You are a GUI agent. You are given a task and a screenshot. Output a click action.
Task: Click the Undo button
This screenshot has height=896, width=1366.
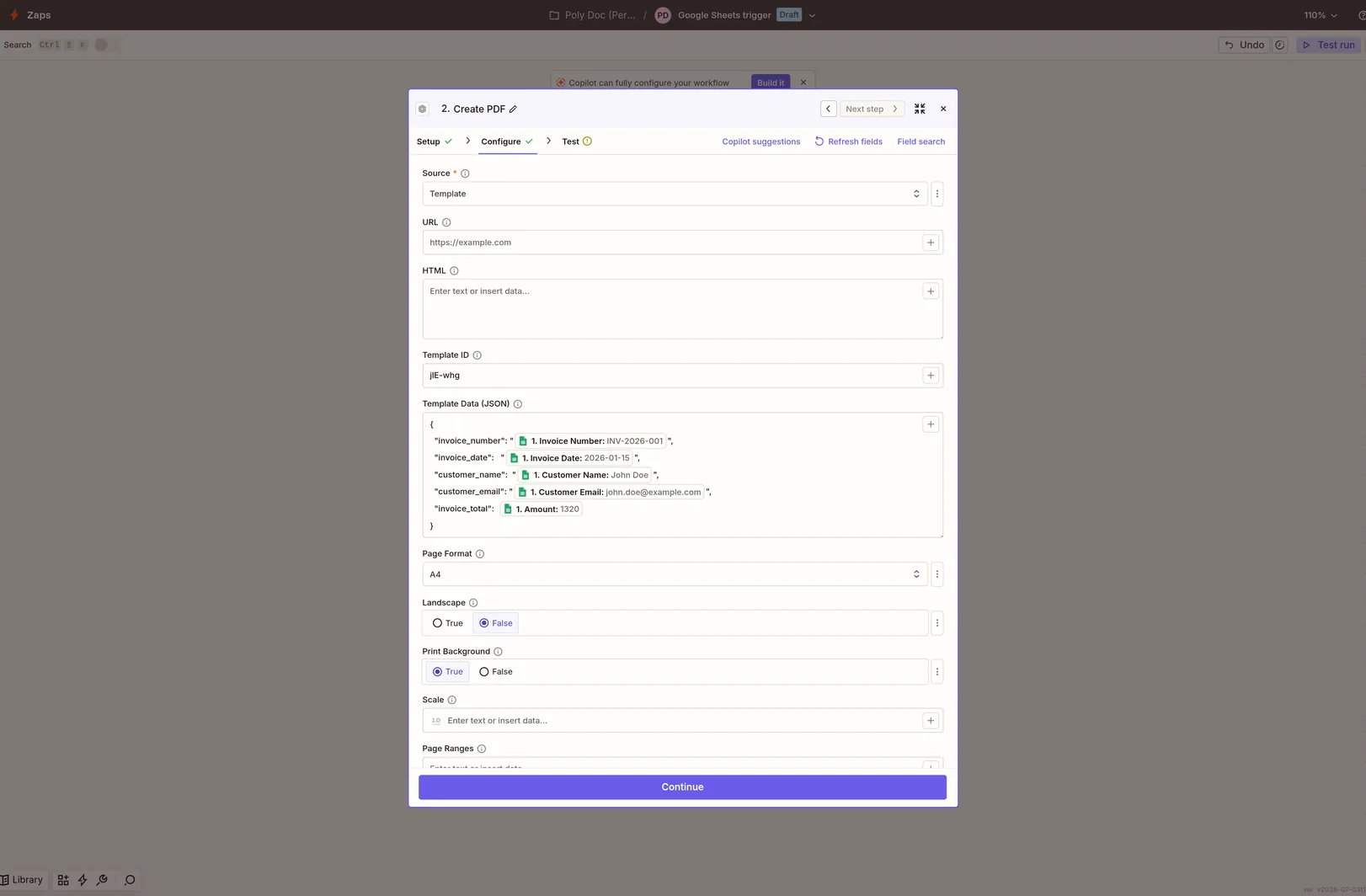click(1244, 45)
